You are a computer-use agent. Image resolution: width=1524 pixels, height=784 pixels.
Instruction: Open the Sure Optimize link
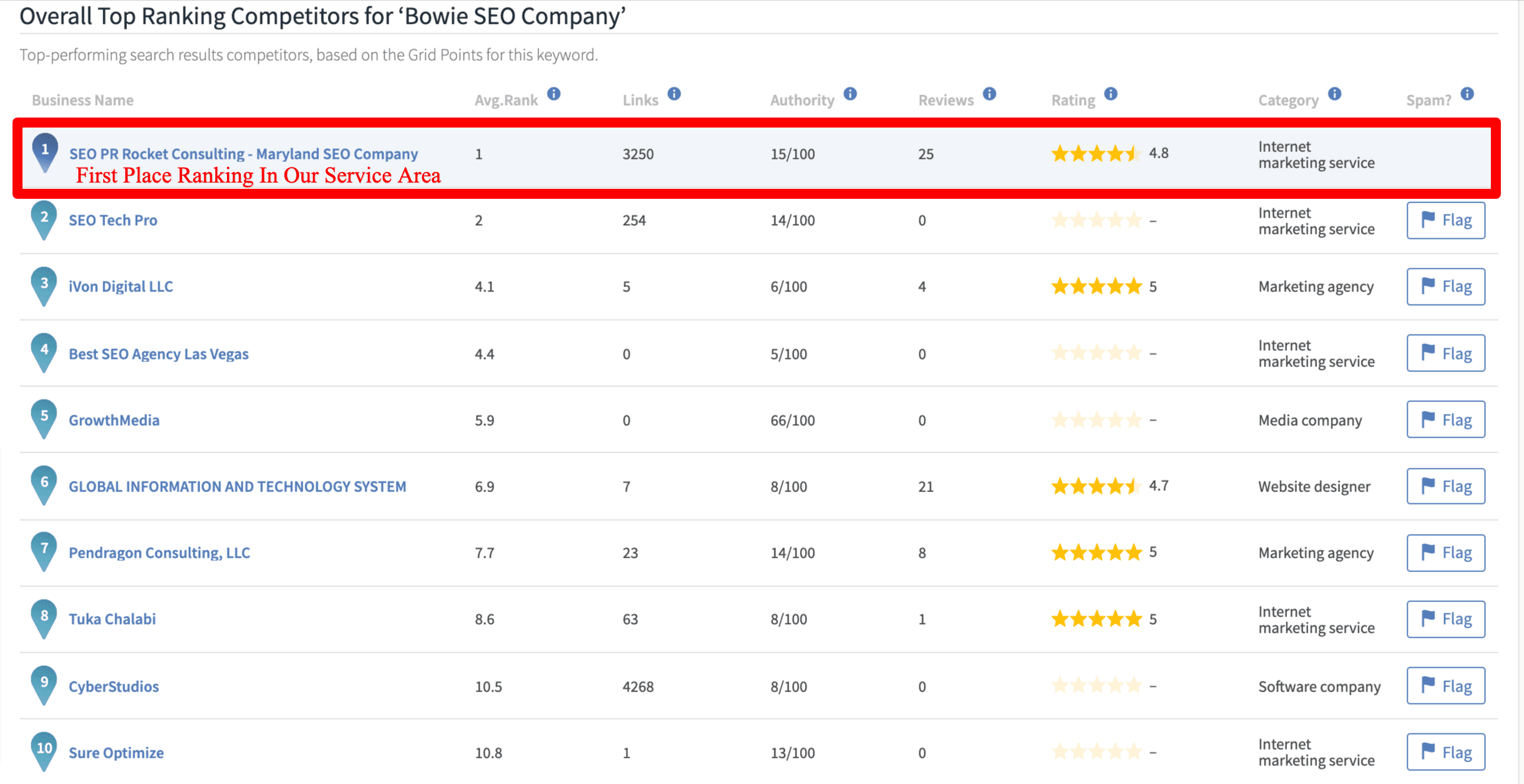click(116, 753)
